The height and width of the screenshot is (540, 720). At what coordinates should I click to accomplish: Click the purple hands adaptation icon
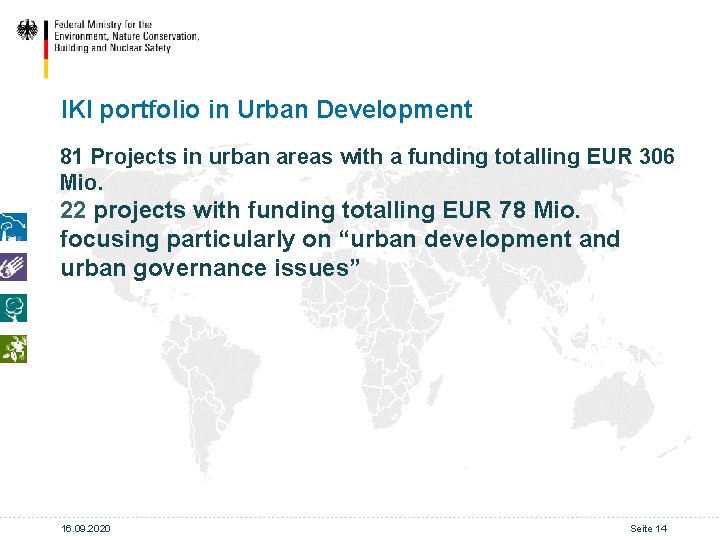(13, 267)
